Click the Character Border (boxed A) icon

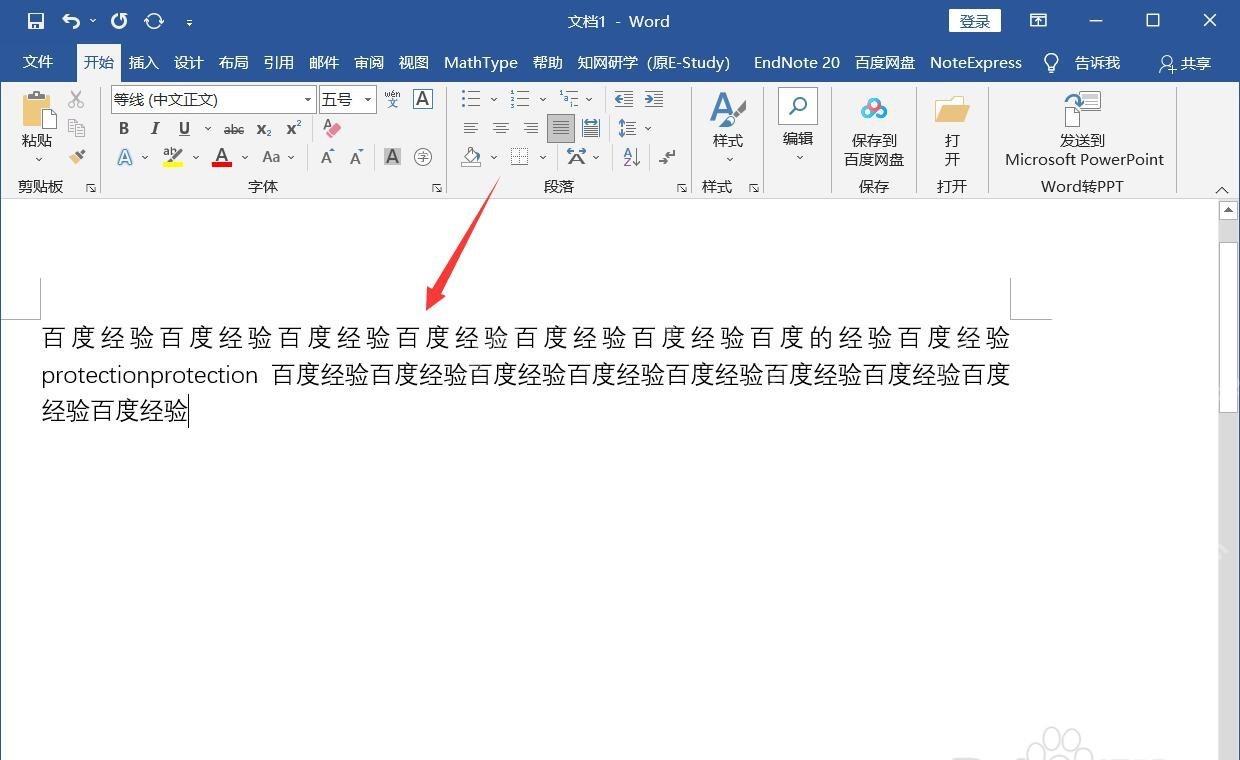pyautogui.click(x=423, y=99)
